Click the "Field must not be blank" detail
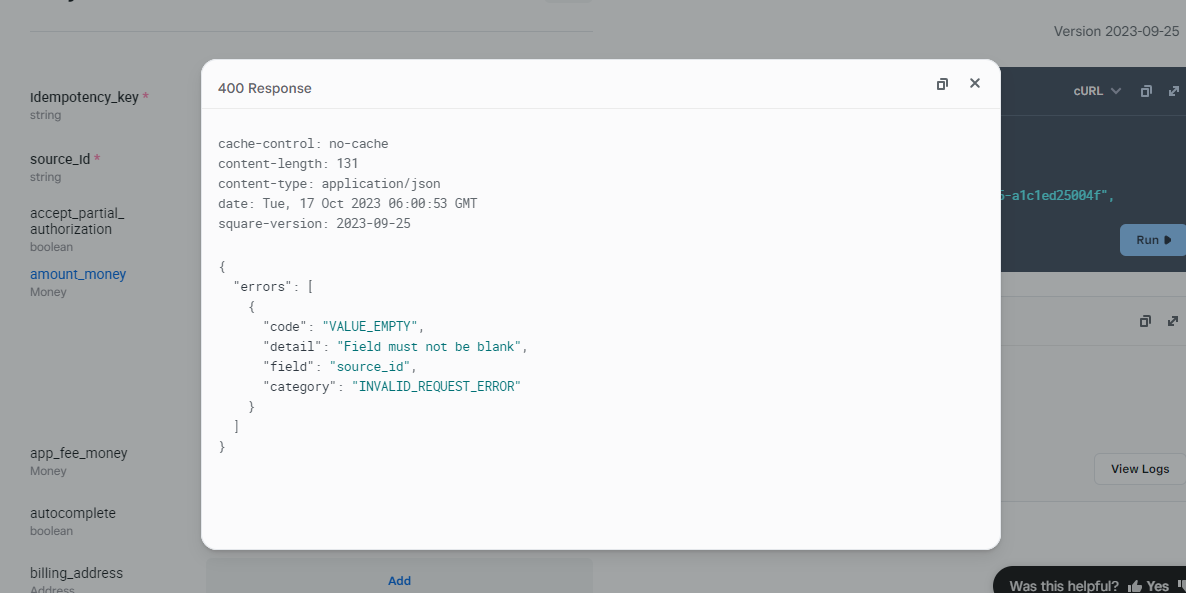Viewport: 1186px width, 593px height. click(429, 346)
